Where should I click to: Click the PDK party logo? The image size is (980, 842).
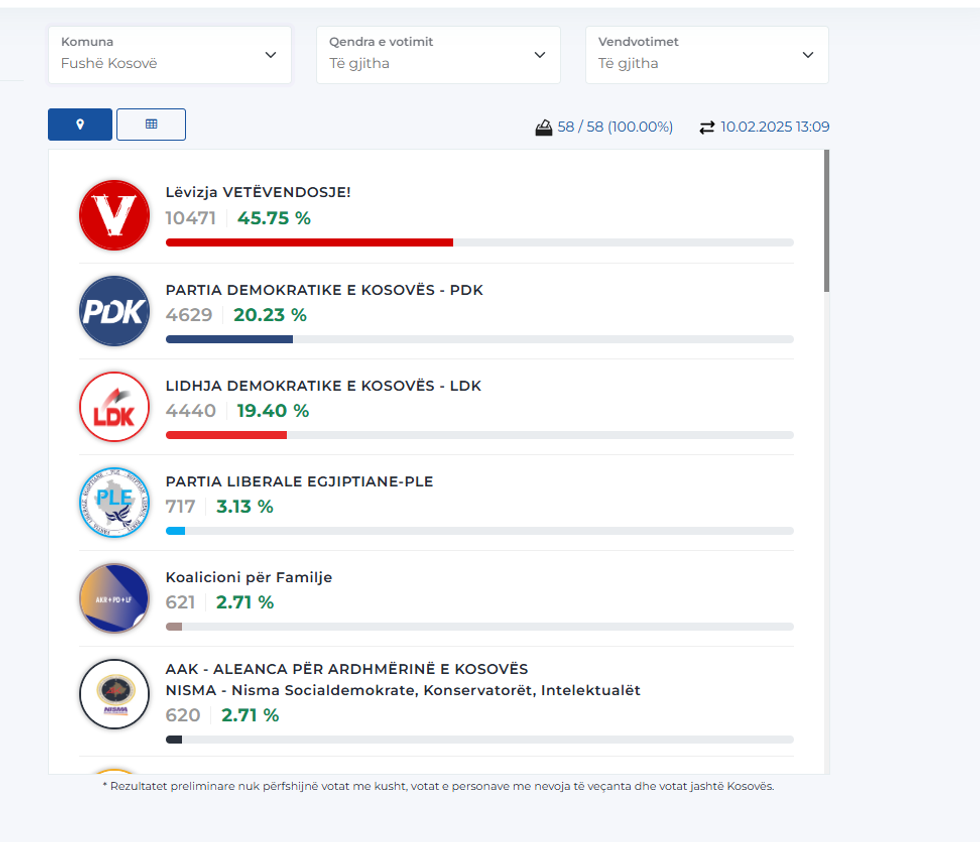point(114,311)
